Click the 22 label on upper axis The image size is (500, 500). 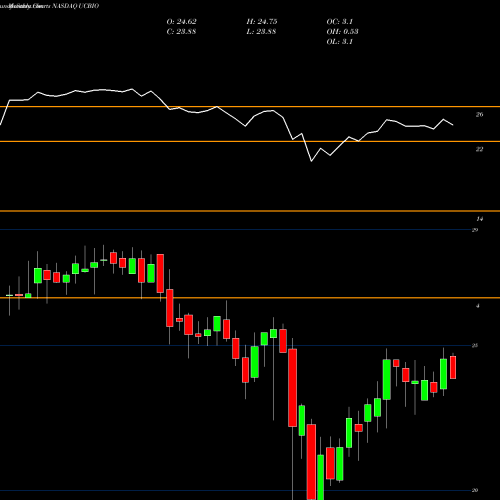pyautogui.click(x=479, y=149)
